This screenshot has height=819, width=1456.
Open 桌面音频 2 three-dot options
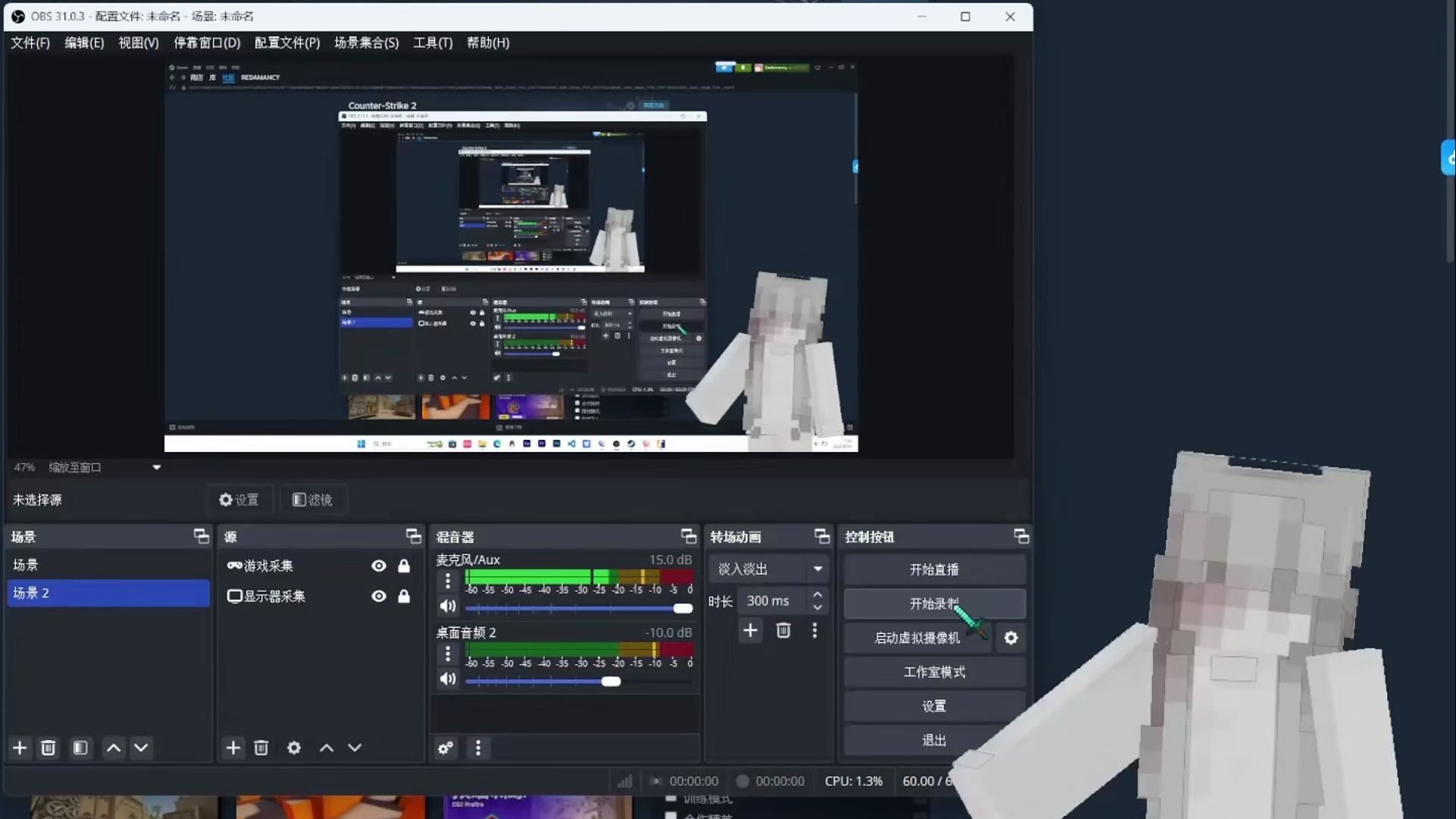447,654
